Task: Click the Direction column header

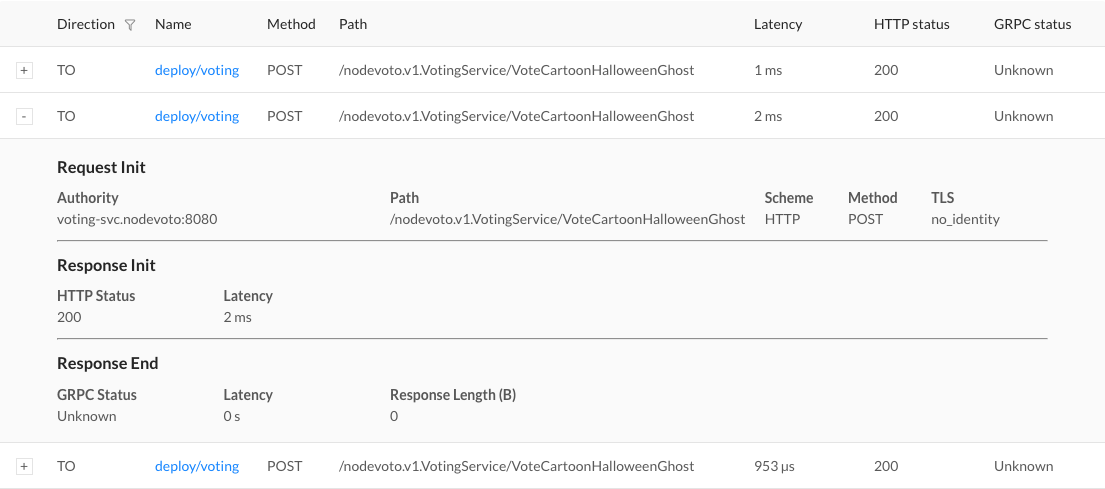Action: [x=86, y=25]
